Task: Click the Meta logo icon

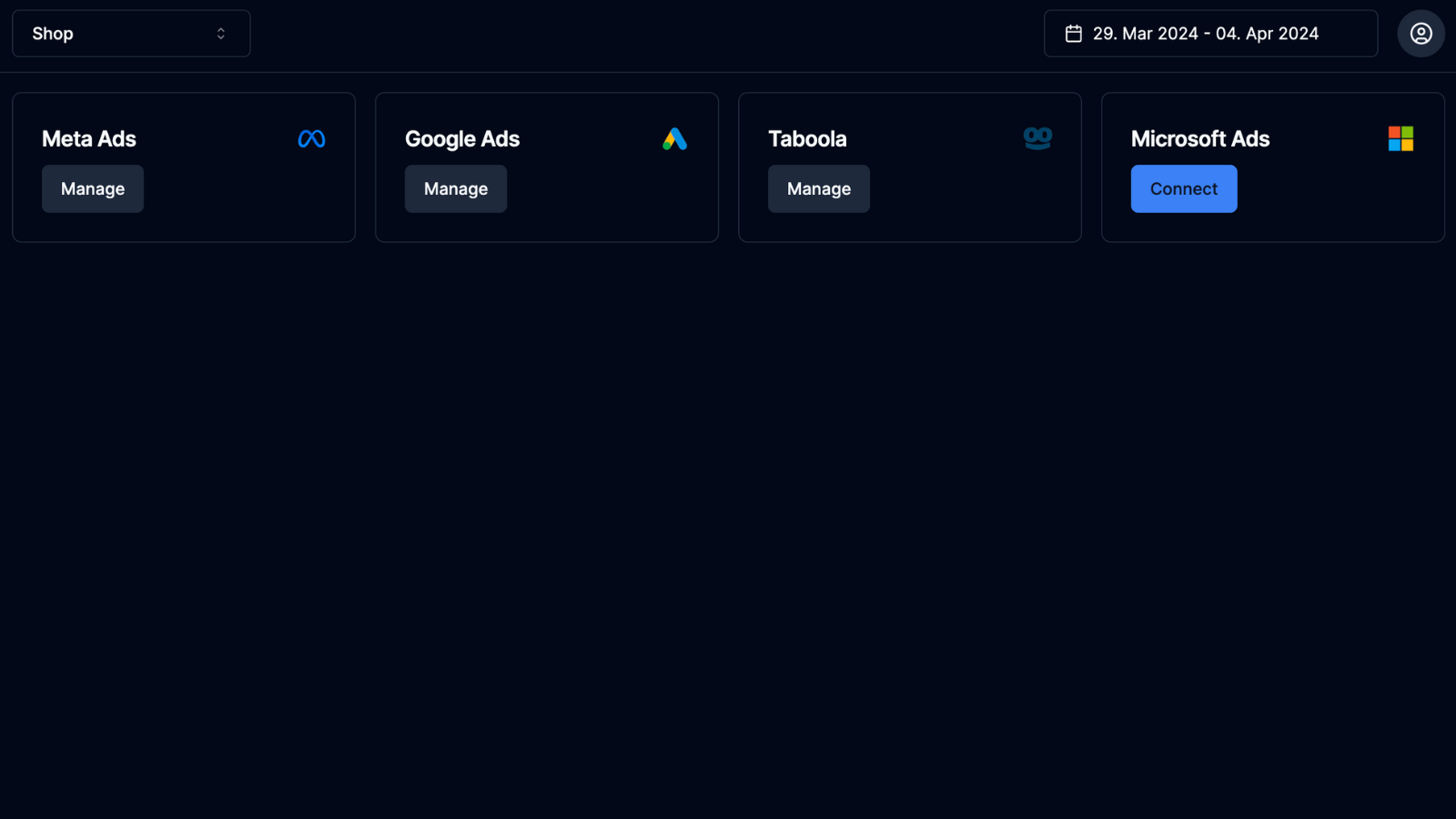Action: pos(311,138)
